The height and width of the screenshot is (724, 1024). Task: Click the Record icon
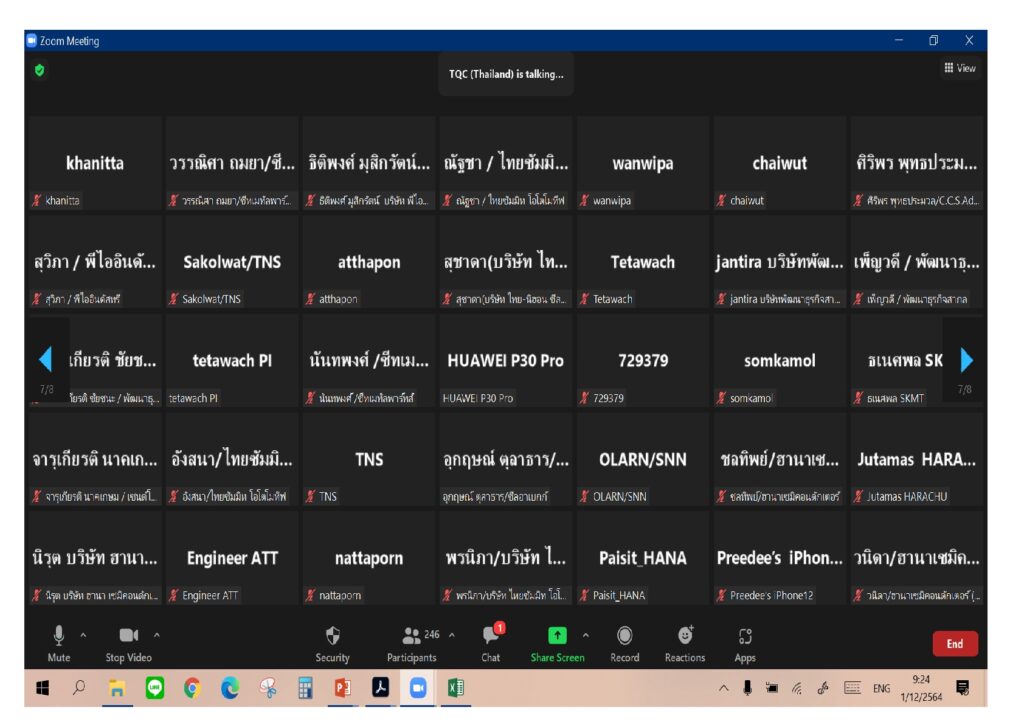pos(624,635)
